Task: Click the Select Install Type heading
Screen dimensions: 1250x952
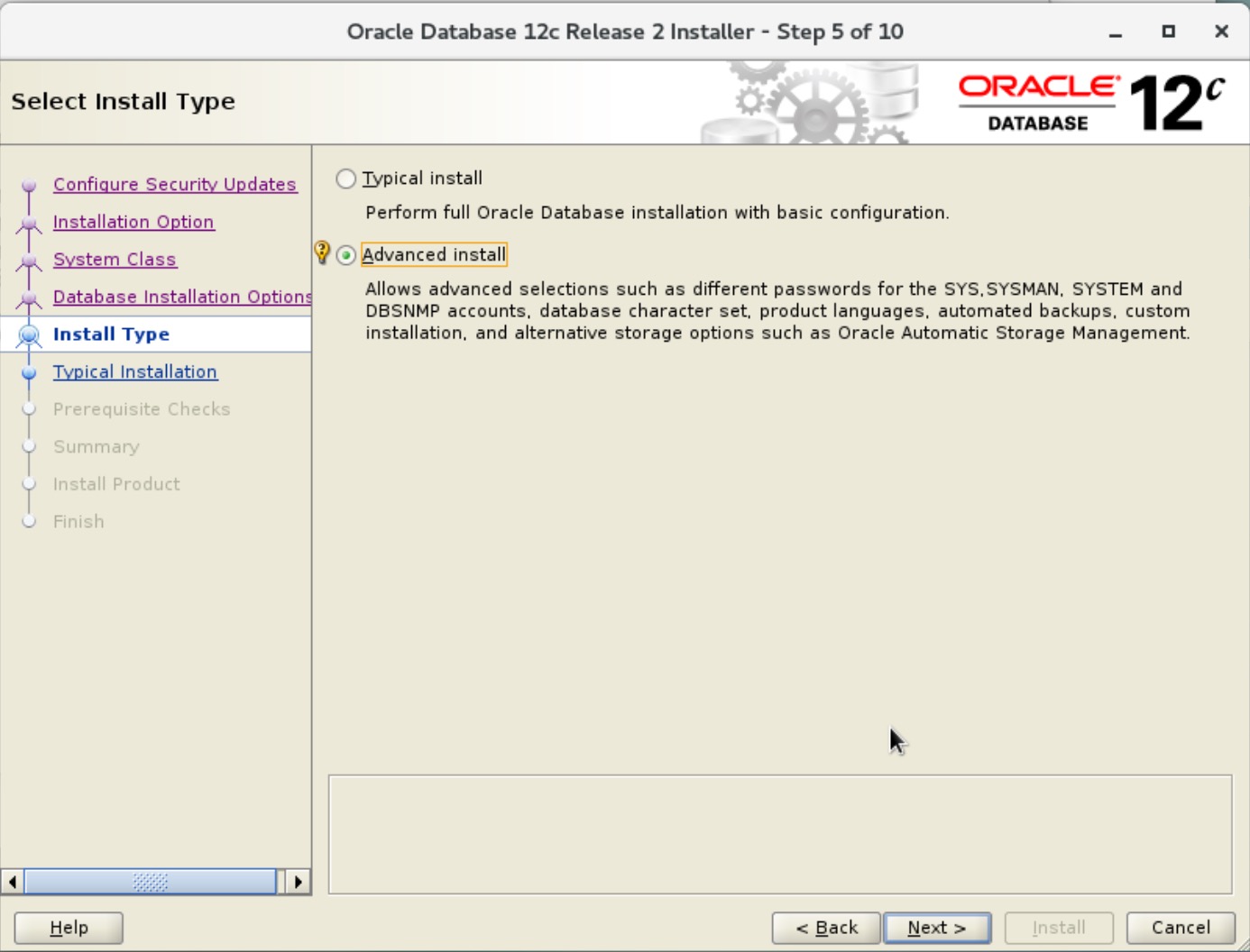Action: [123, 101]
